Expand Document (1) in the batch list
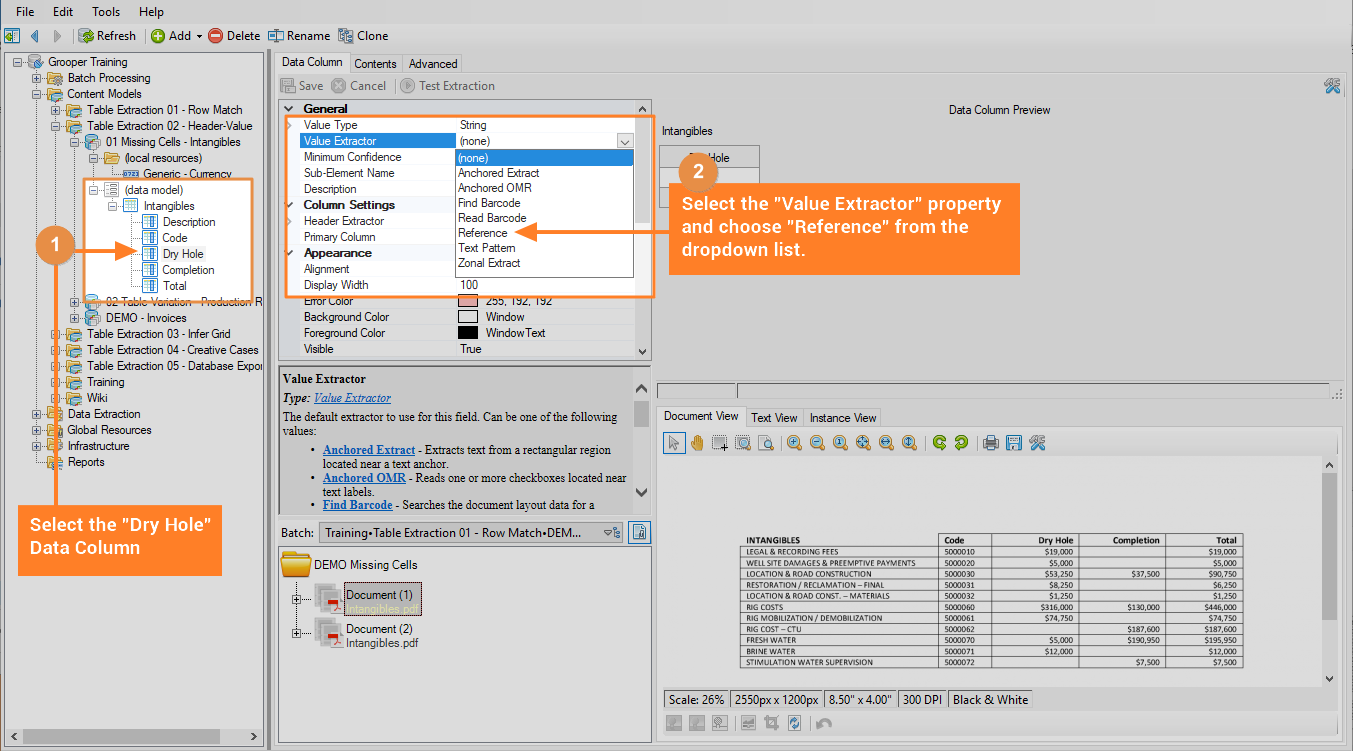 [x=296, y=599]
